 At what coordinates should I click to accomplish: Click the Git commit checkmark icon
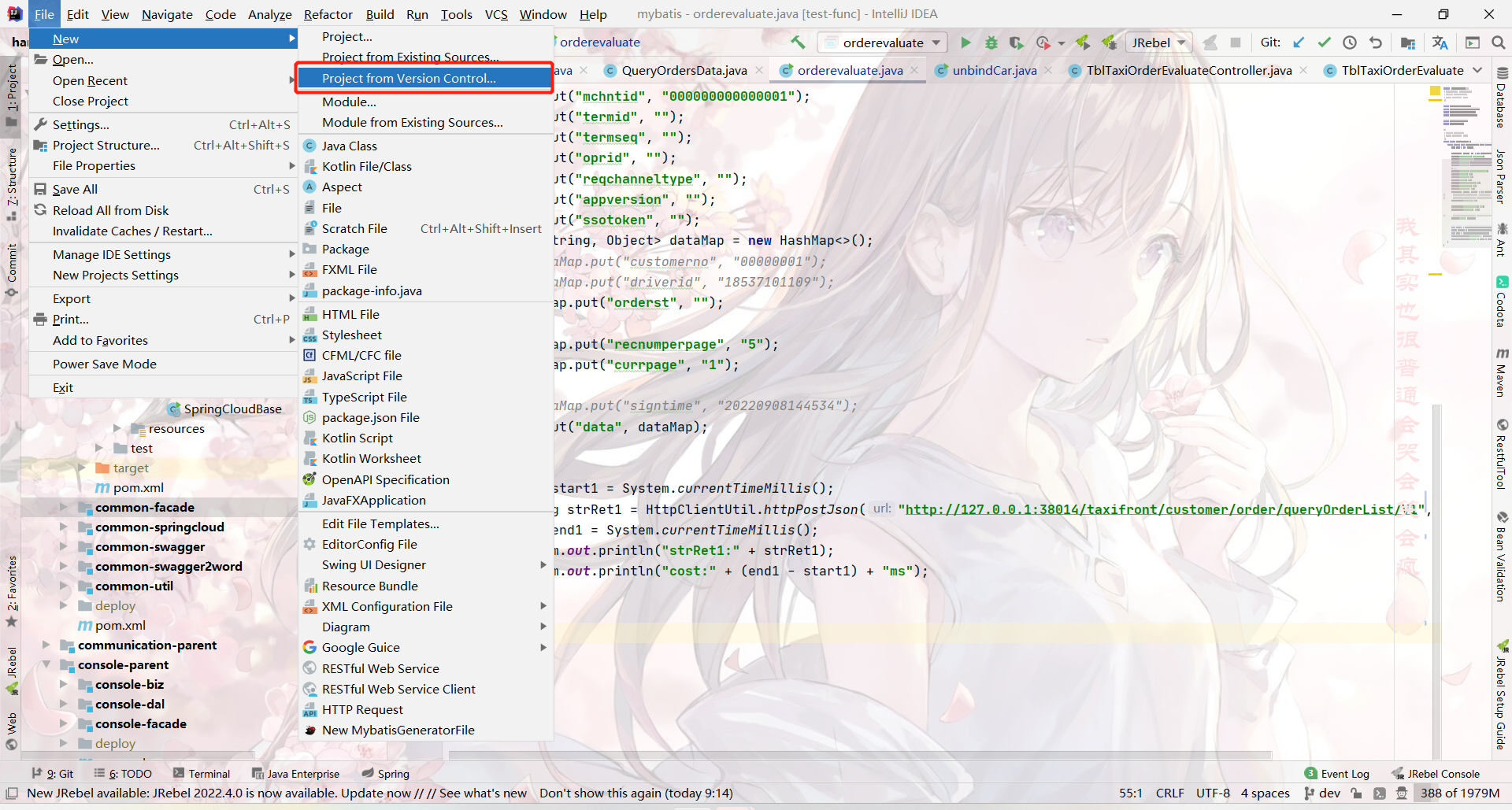1324,43
